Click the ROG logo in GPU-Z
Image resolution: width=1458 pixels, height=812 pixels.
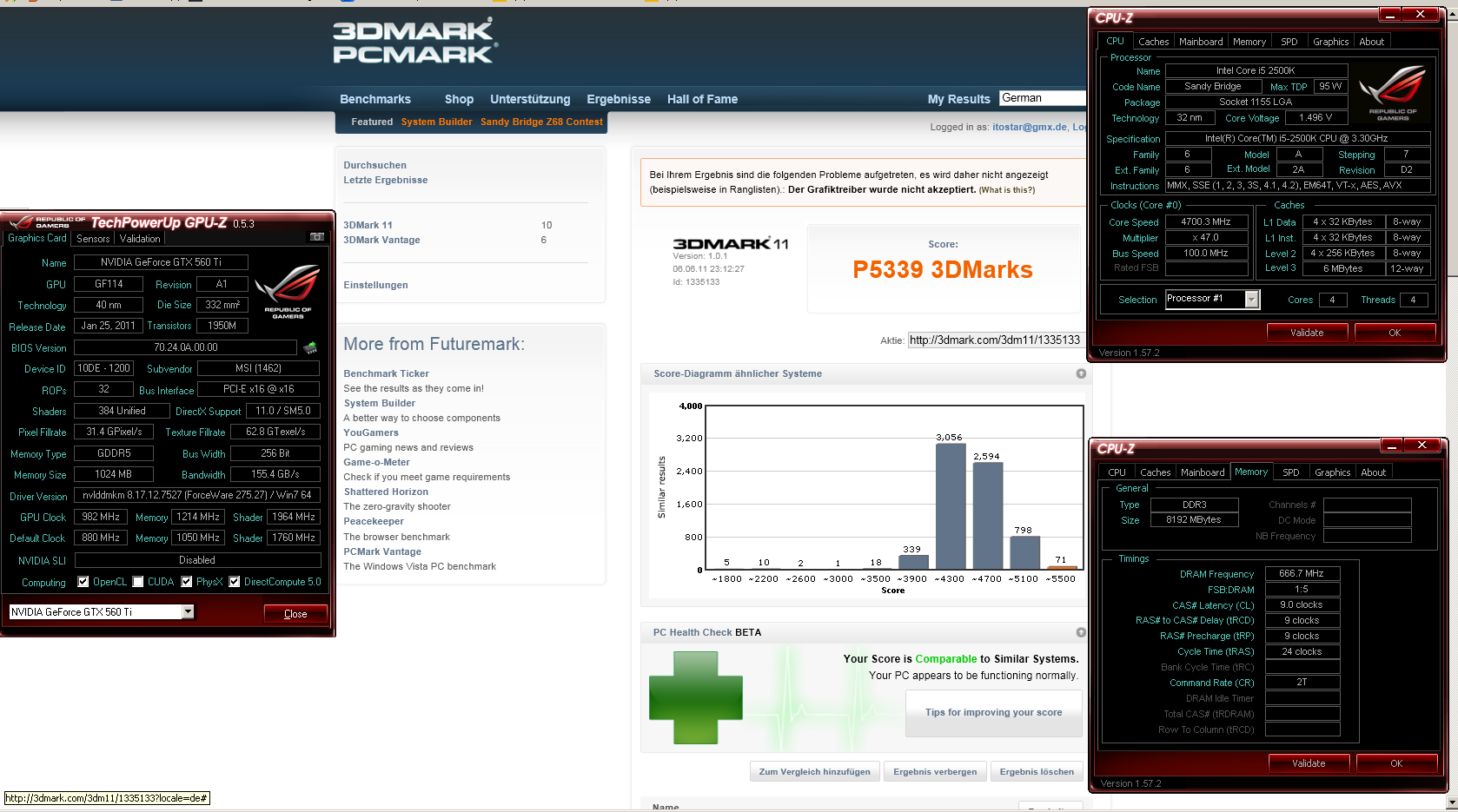[288, 292]
